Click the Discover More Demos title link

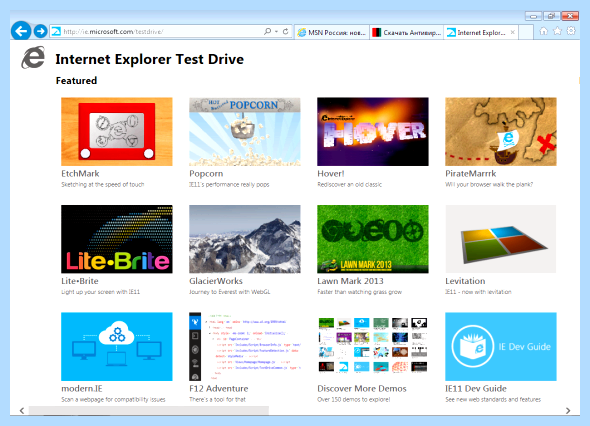point(362,388)
